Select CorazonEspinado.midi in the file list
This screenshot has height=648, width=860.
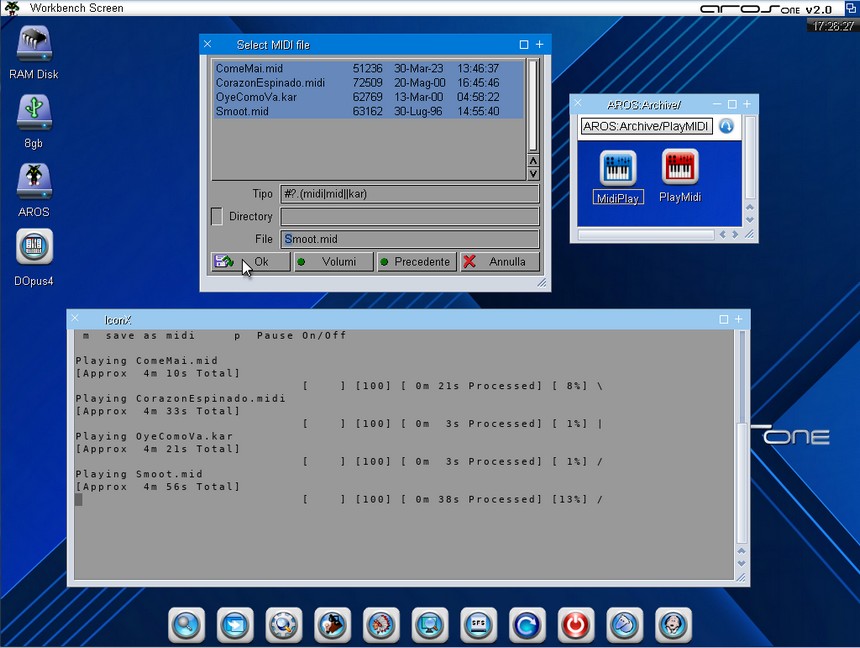[270, 83]
